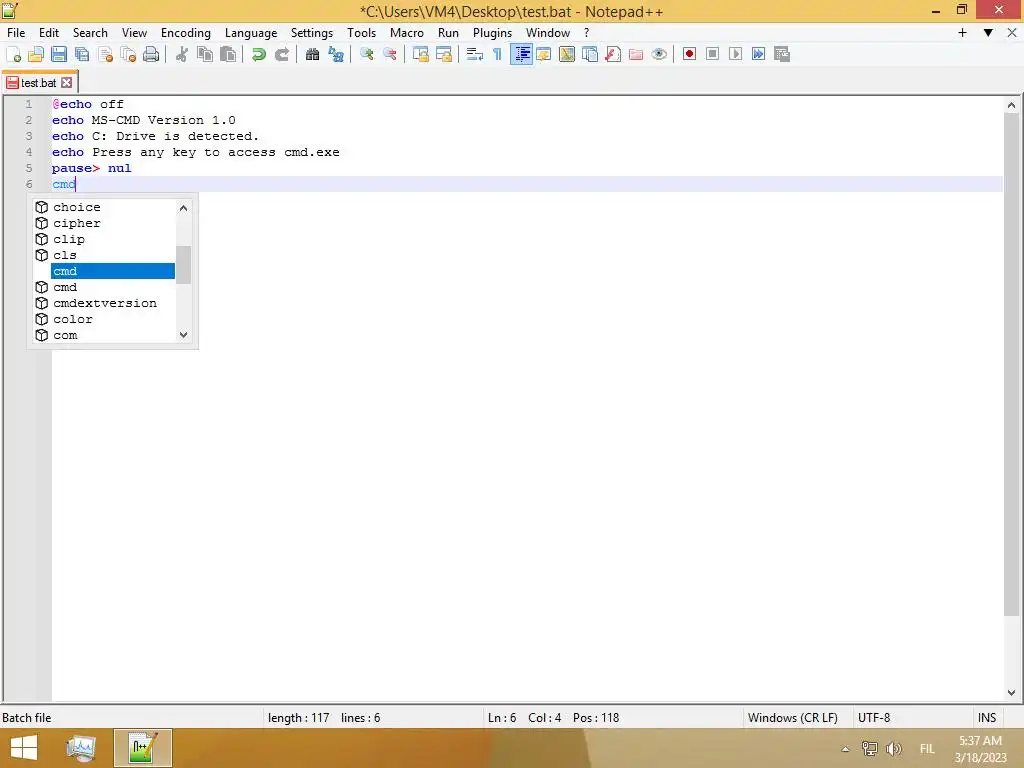Click the plus button beside the menu bar
The width and height of the screenshot is (1024, 768).
pyautogui.click(x=962, y=33)
